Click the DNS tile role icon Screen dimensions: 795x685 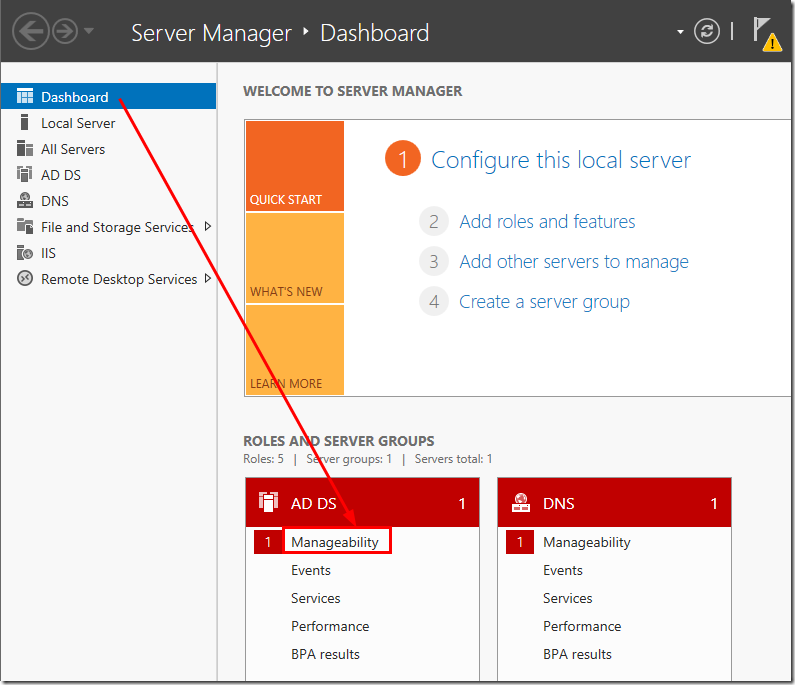coord(520,502)
